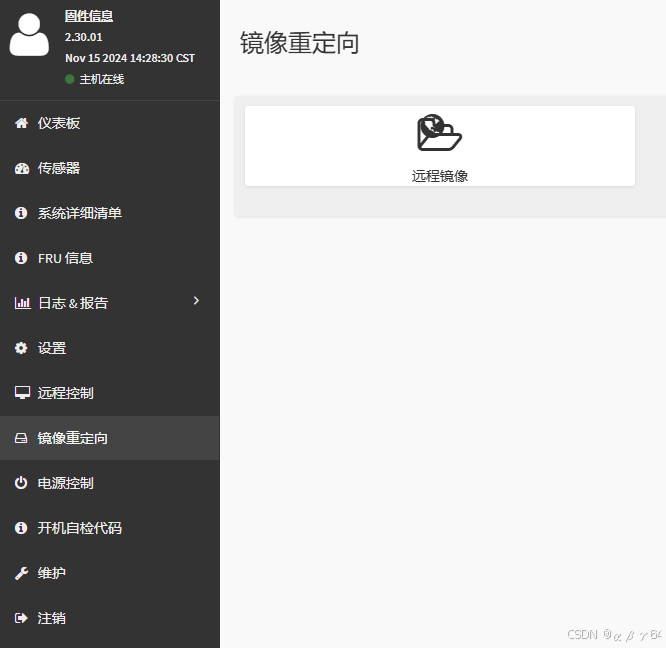Image resolution: width=666 pixels, height=648 pixels.
Task: Click the 镜像重定向 drive icon in sidebar
Action: pos(21,438)
